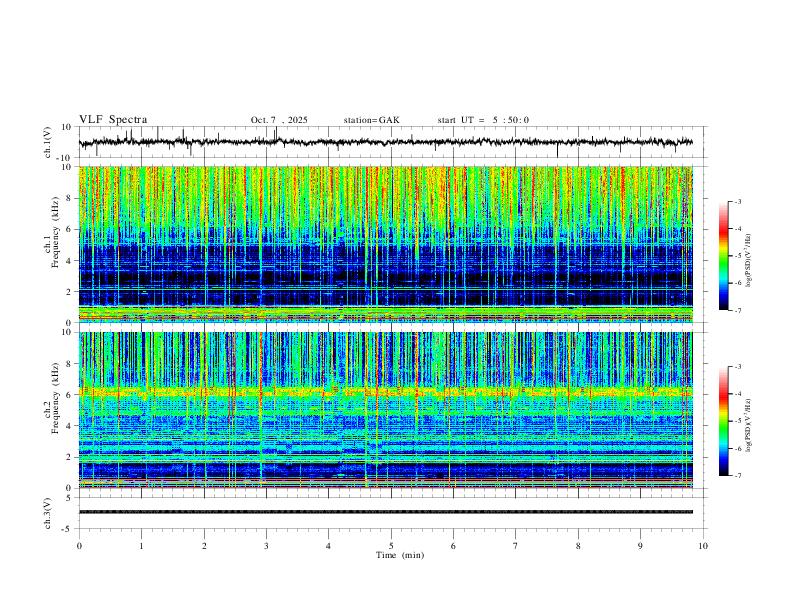Click the ch.1 spectrogram's upper PSD colorbar

[724, 256]
